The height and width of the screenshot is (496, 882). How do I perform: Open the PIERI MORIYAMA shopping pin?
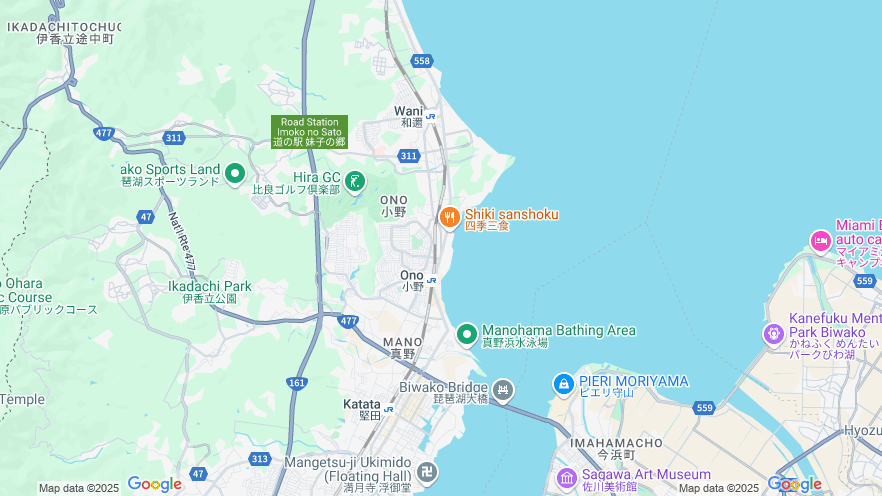point(564,385)
